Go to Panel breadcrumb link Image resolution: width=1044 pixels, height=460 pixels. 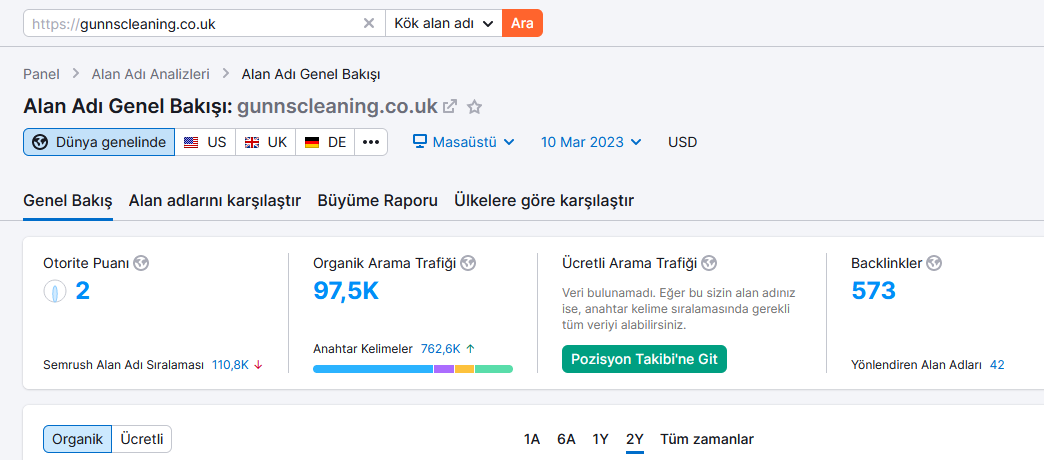(x=41, y=74)
